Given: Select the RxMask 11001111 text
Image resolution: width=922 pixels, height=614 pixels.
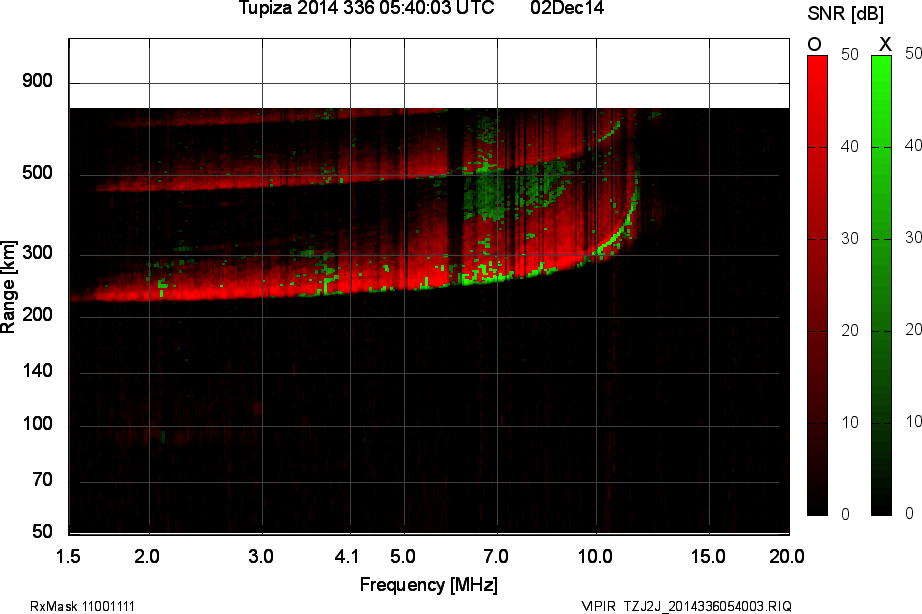Looking at the screenshot, I should point(82,606).
